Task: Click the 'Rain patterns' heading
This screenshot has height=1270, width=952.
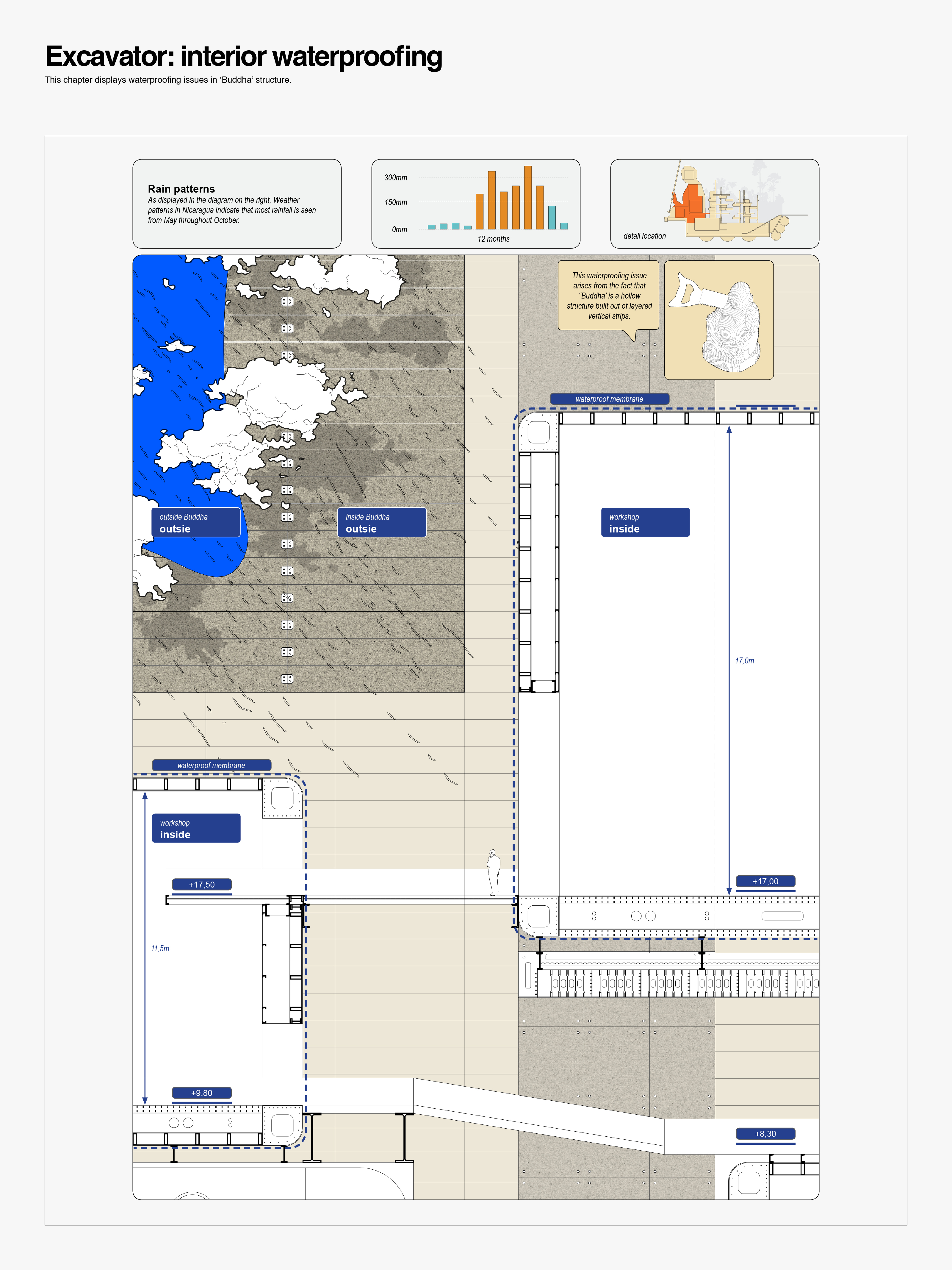Action: tap(181, 189)
